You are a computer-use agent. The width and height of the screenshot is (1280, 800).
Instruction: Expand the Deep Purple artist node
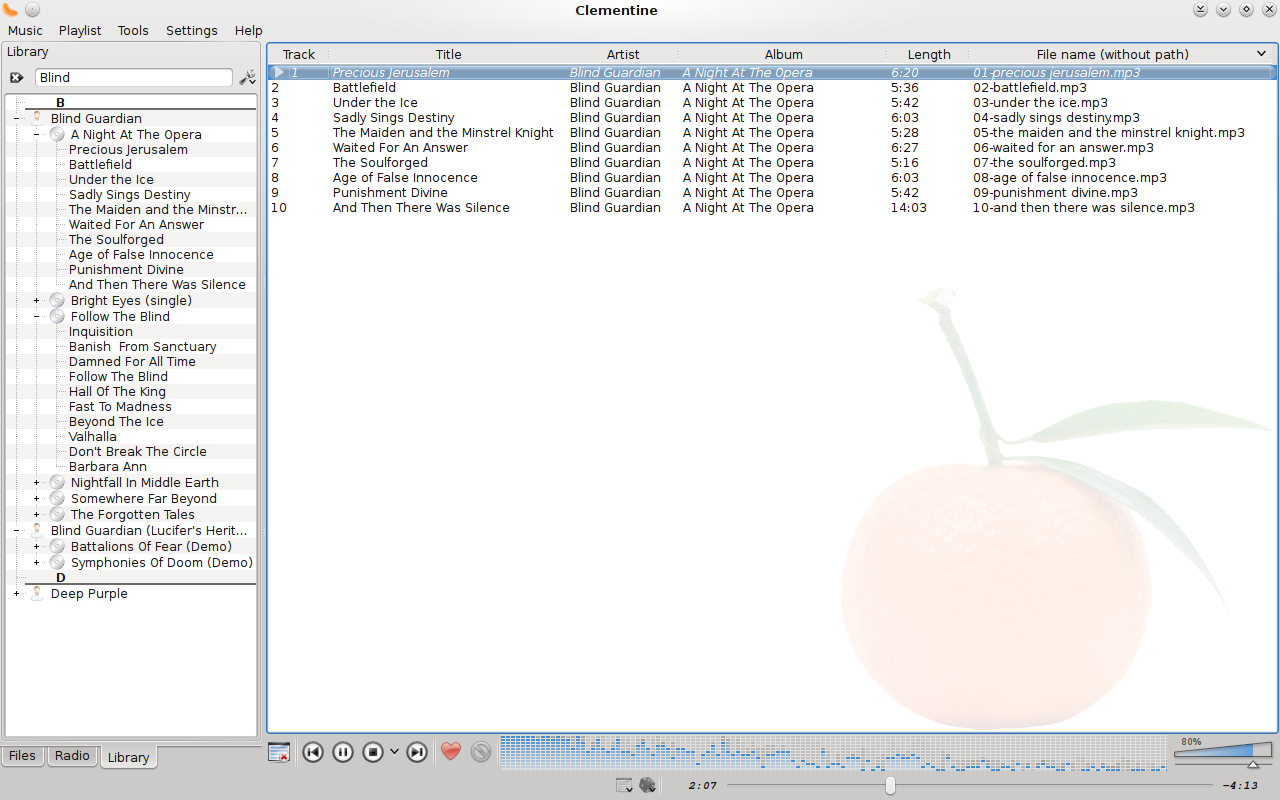click(17, 593)
